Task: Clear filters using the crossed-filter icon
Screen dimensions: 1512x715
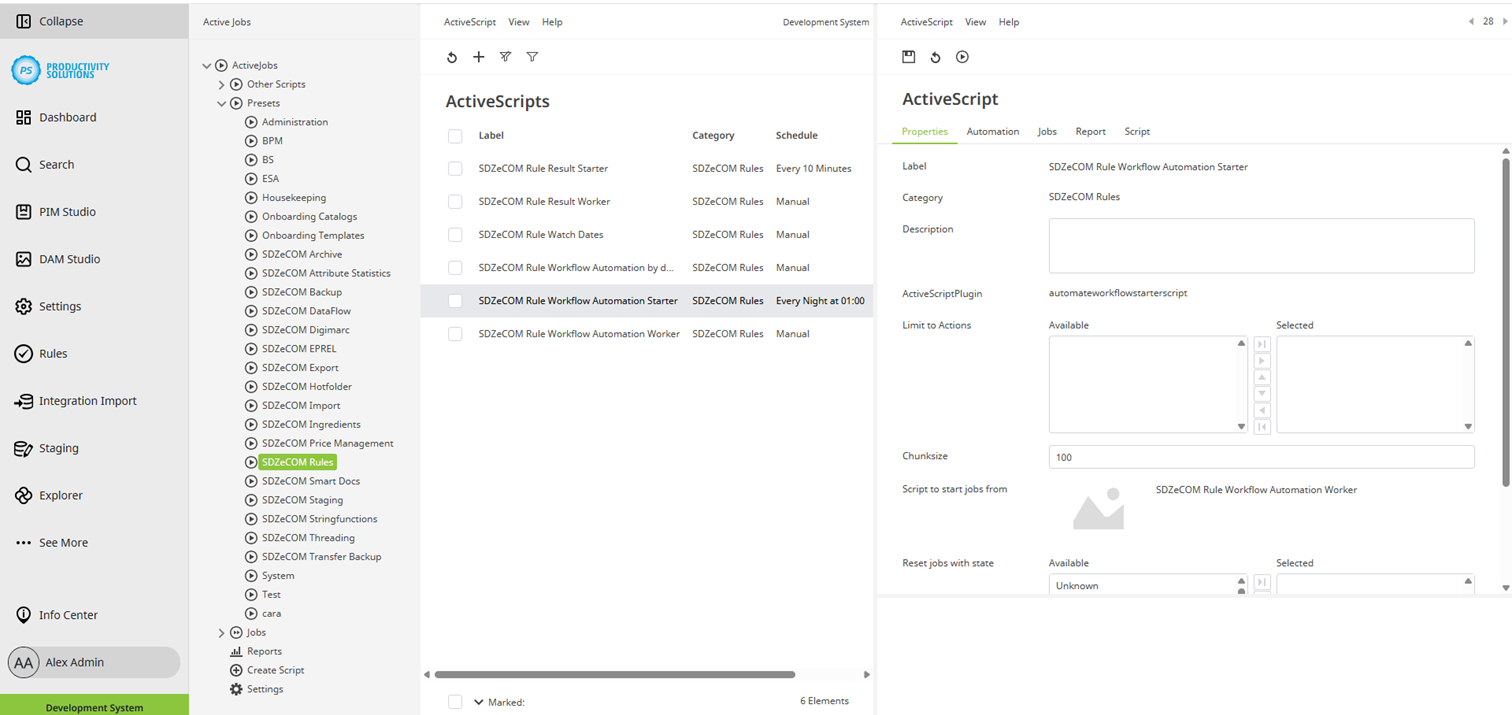Action: [x=505, y=57]
